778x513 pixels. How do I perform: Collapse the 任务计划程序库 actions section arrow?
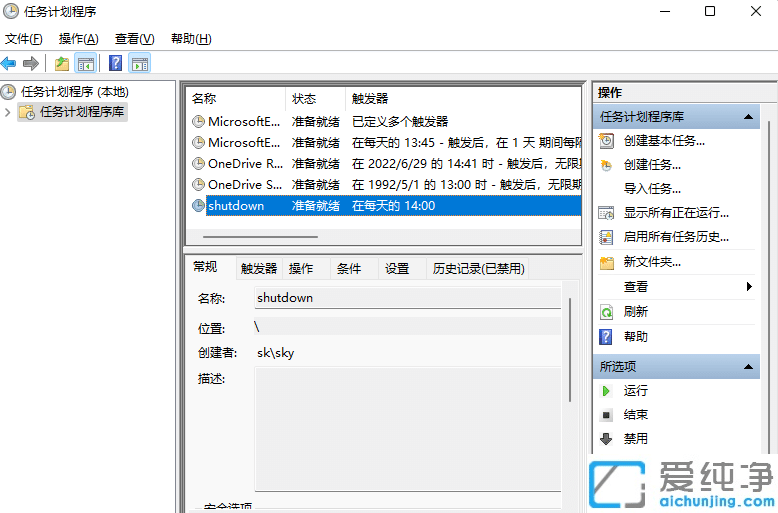point(748,117)
